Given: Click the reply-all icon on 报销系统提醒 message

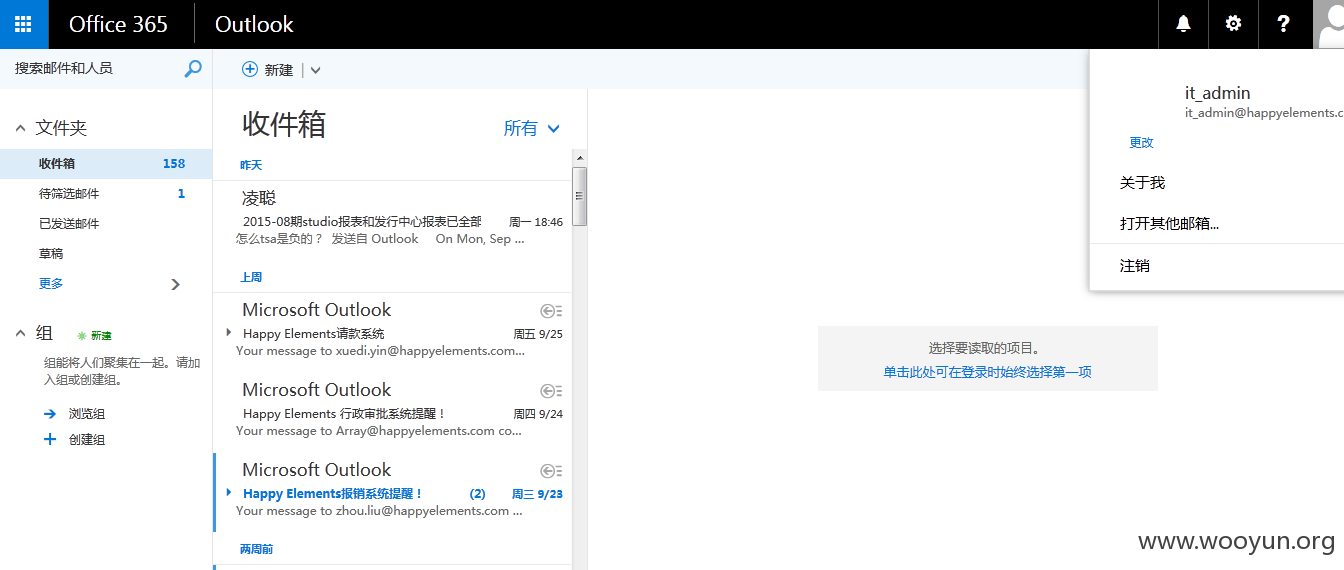Looking at the screenshot, I should click(x=551, y=471).
